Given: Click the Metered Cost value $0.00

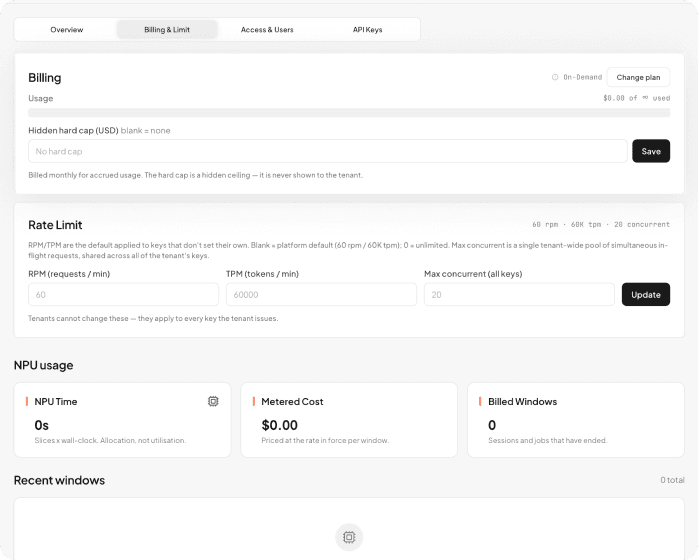Looking at the screenshot, I should click(280, 425).
